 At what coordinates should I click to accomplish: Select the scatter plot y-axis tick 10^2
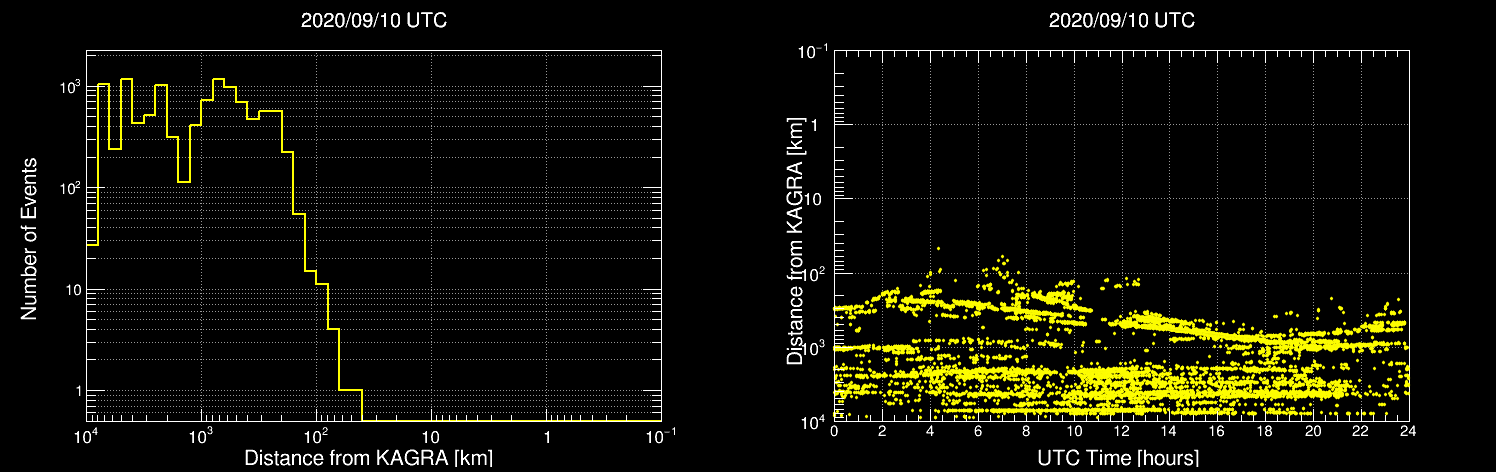tap(815, 272)
